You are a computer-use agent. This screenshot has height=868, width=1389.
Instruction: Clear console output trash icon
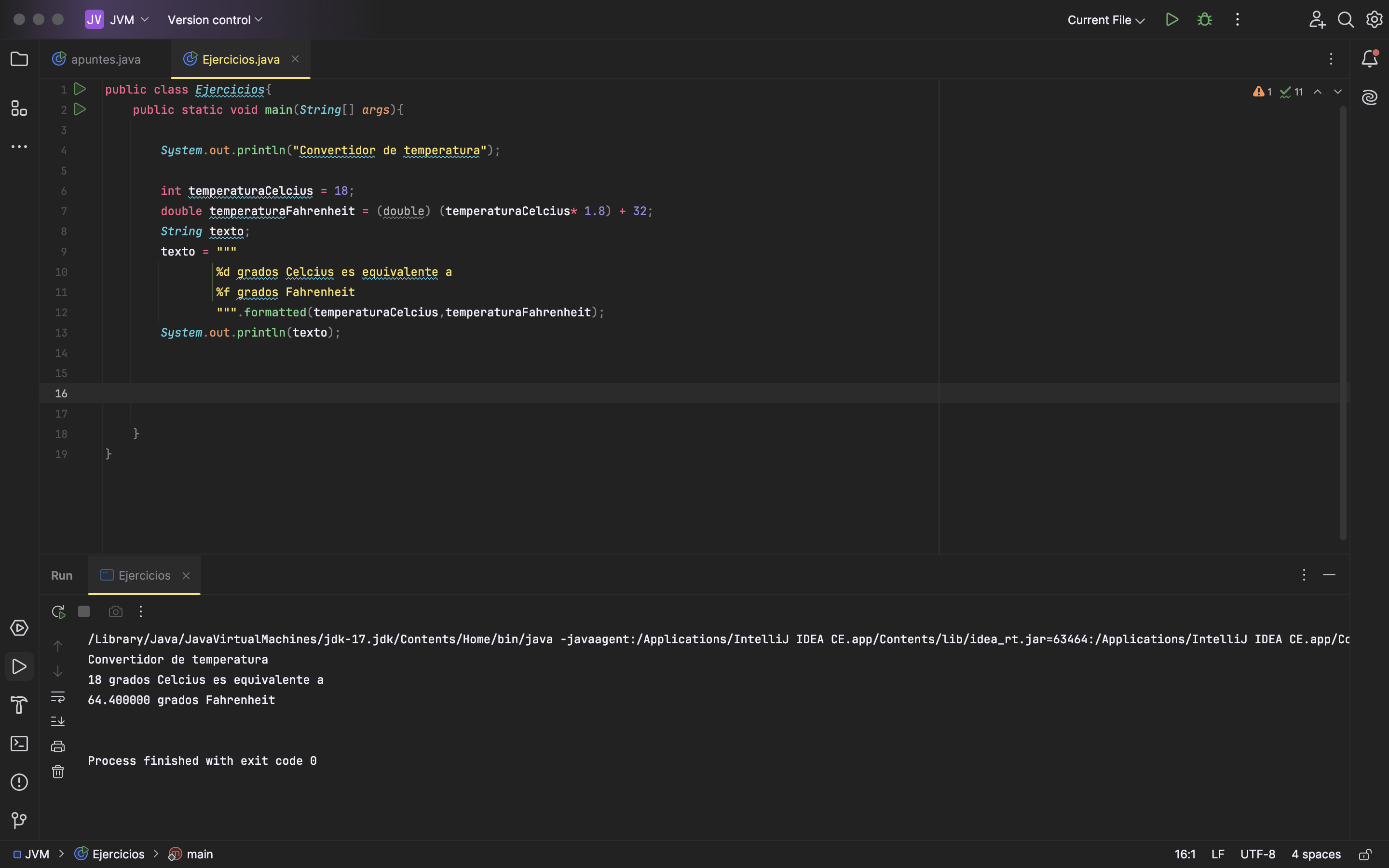pos(58,772)
